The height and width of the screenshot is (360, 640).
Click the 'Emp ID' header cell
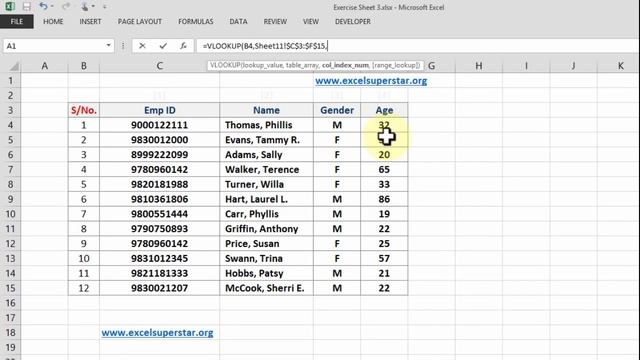pos(160,110)
